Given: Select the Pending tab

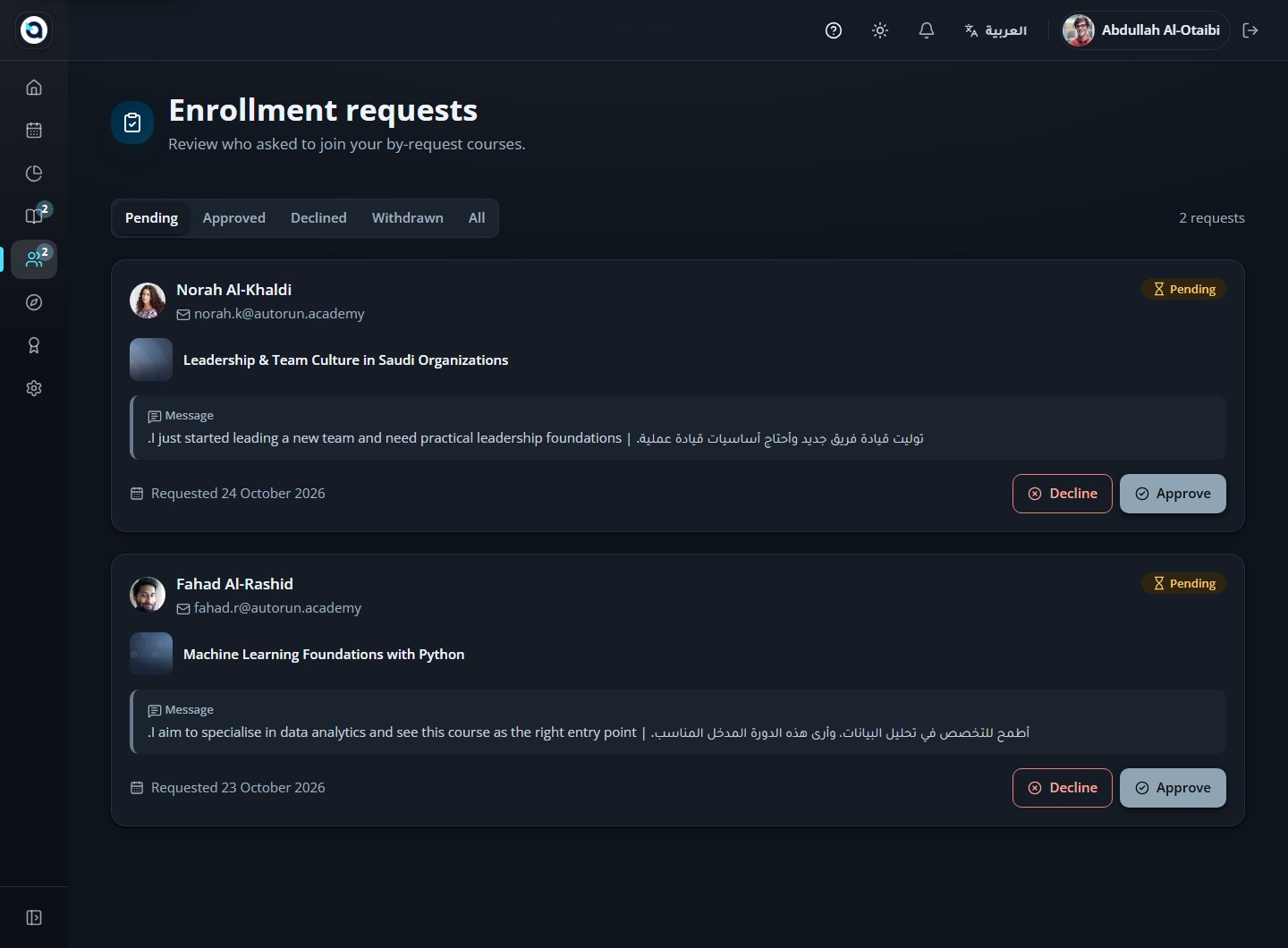Looking at the screenshot, I should pyautogui.click(x=151, y=218).
